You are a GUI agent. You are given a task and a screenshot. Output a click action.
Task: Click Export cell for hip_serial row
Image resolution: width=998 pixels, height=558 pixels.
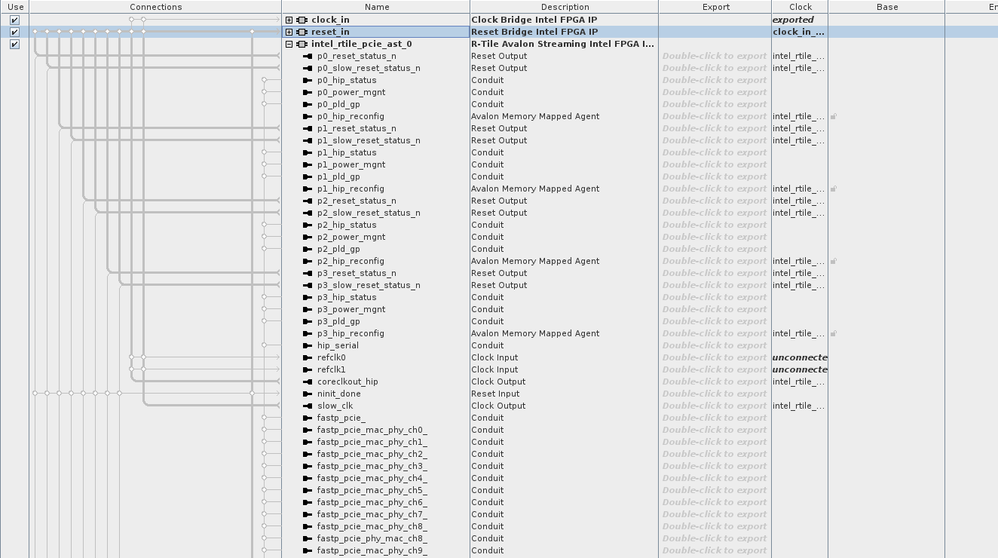click(x=715, y=345)
